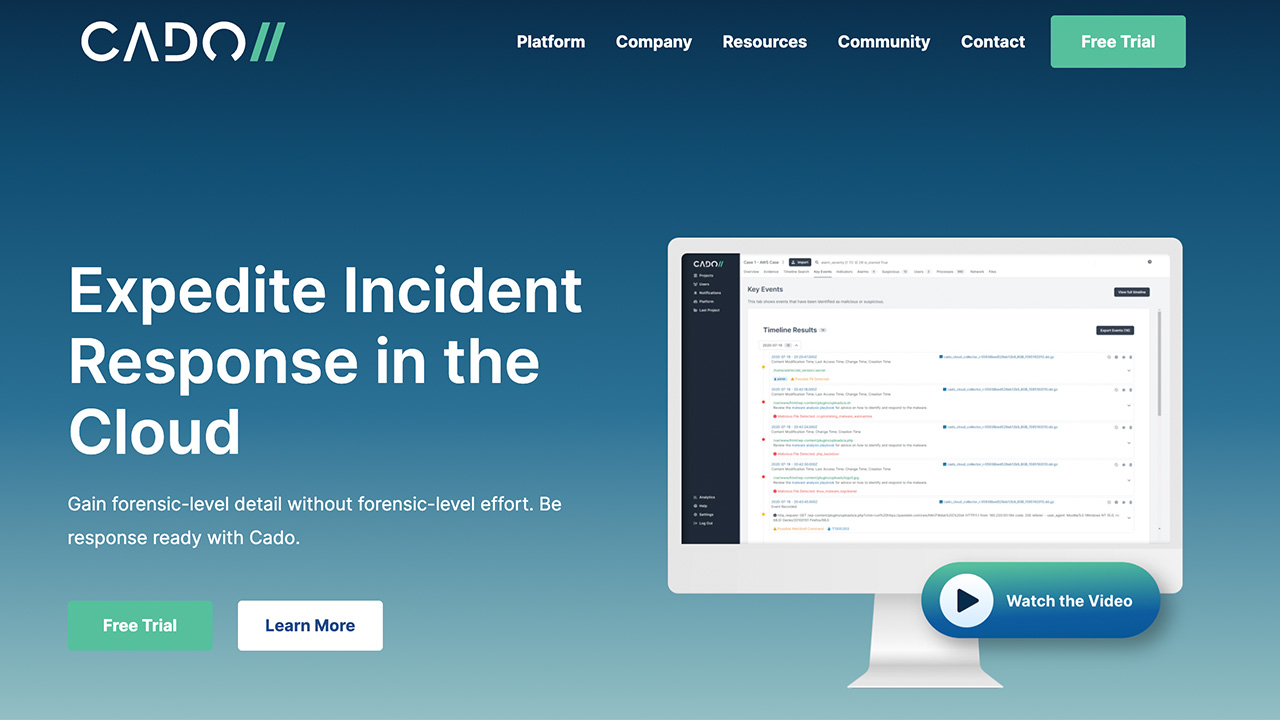1280x720 pixels.
Task: Click the Watch the Video button
Action: coord(1040,600)
